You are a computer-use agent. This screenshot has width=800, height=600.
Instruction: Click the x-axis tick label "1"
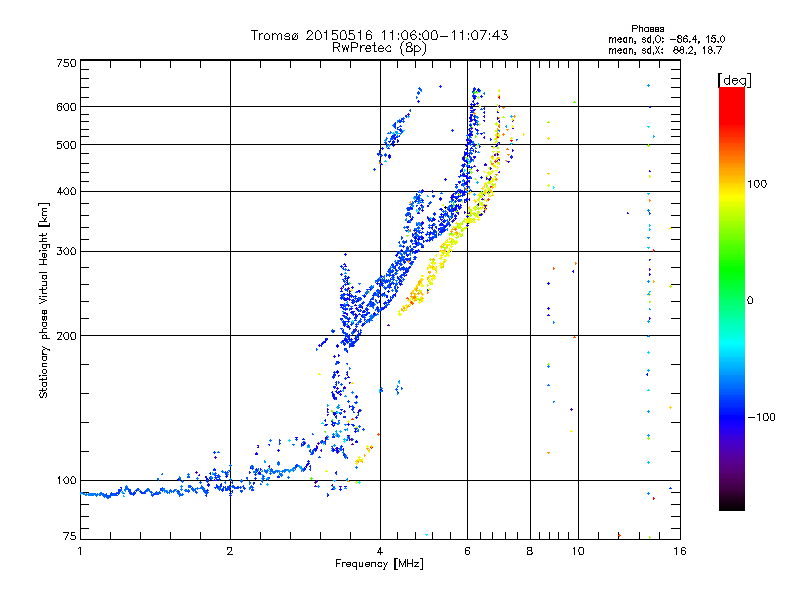tap(80, 551)
